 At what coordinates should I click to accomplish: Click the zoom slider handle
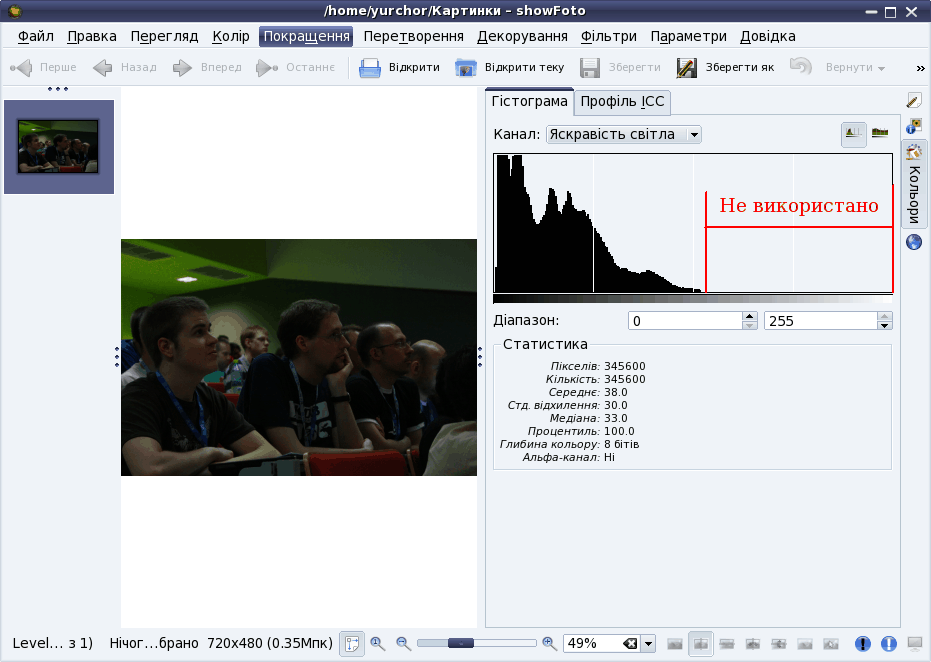(461, 643)
